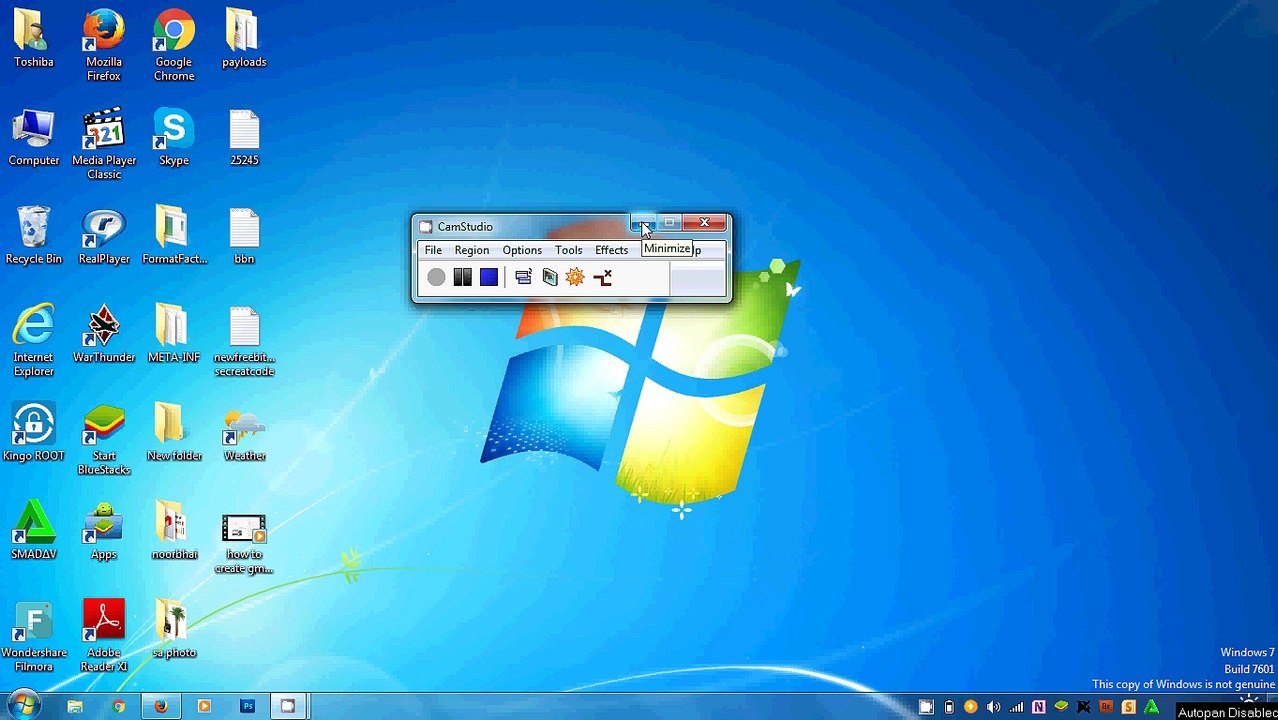Image resolution: width=1278 pixels, height=720 pixels.
Task: Select the Adobe Reader XI shortcut
Action: pos(104,637)
